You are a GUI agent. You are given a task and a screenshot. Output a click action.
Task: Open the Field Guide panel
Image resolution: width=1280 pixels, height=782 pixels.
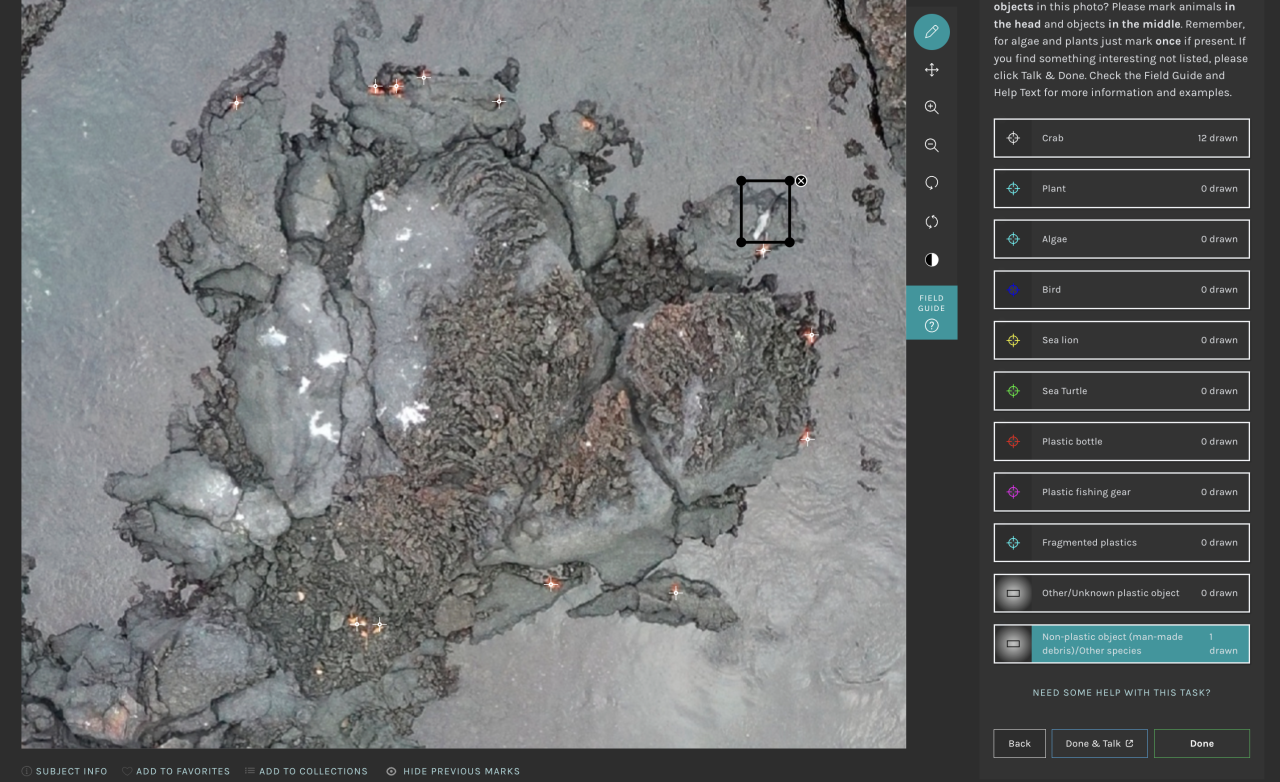(931, 313)
